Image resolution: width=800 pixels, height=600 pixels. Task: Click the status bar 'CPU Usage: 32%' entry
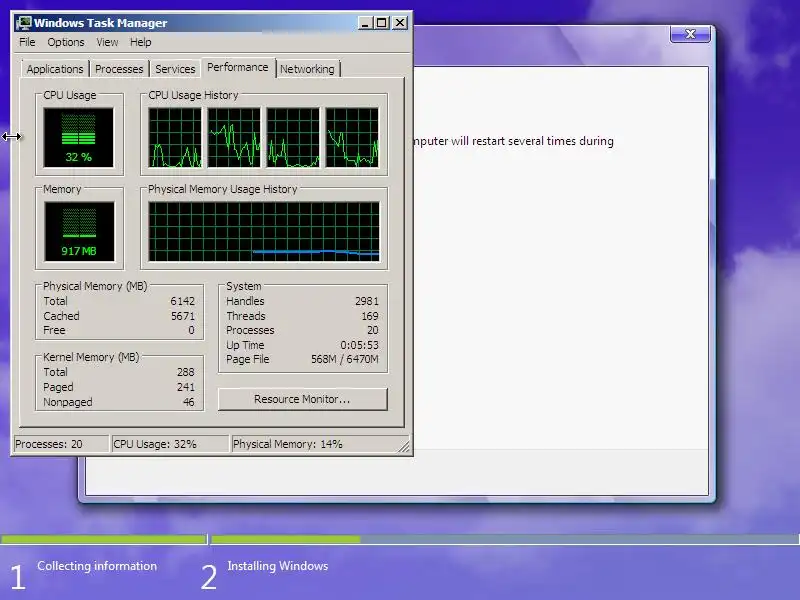pyautogui.click(x=169, y=444)
